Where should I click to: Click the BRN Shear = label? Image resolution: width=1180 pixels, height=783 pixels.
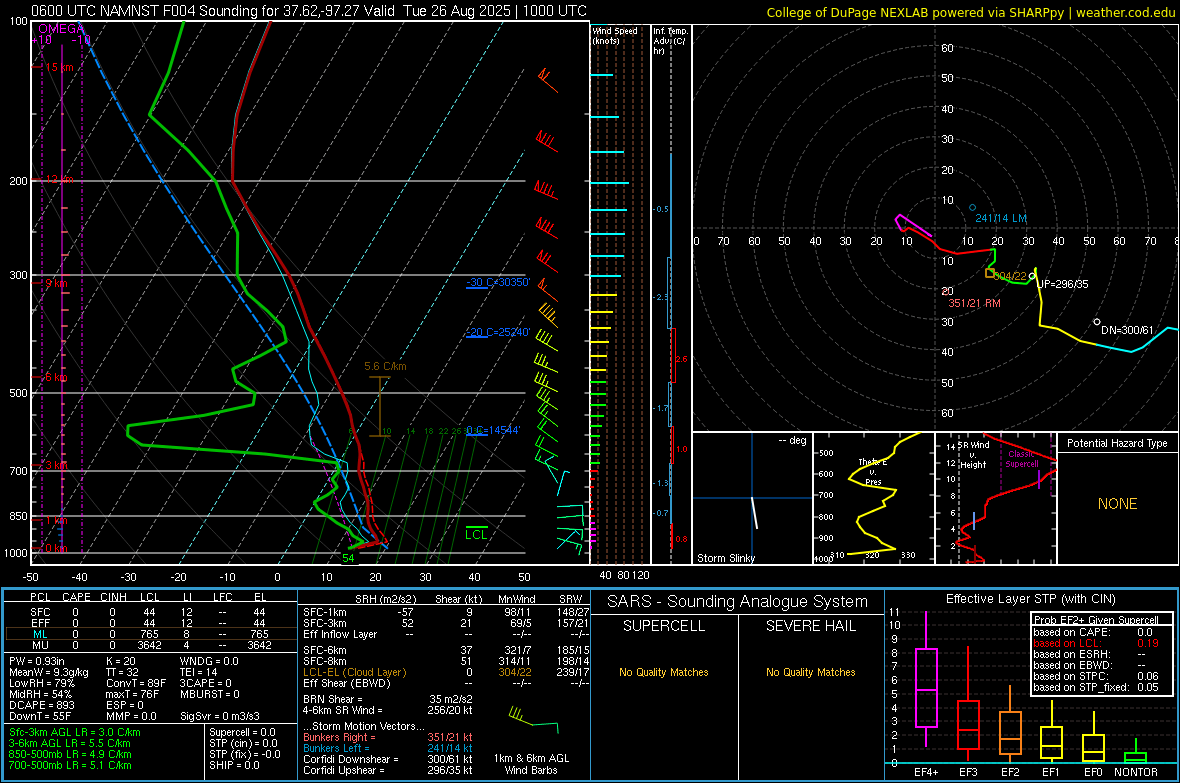pyautogui.click(x=333, y=699)
